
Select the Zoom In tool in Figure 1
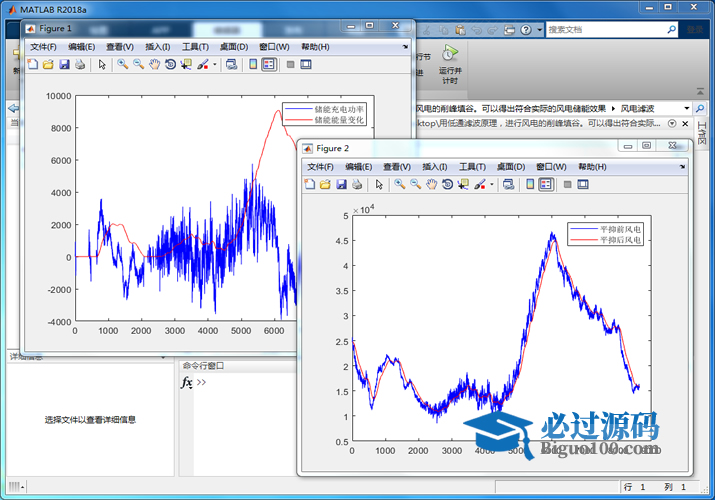122,65
